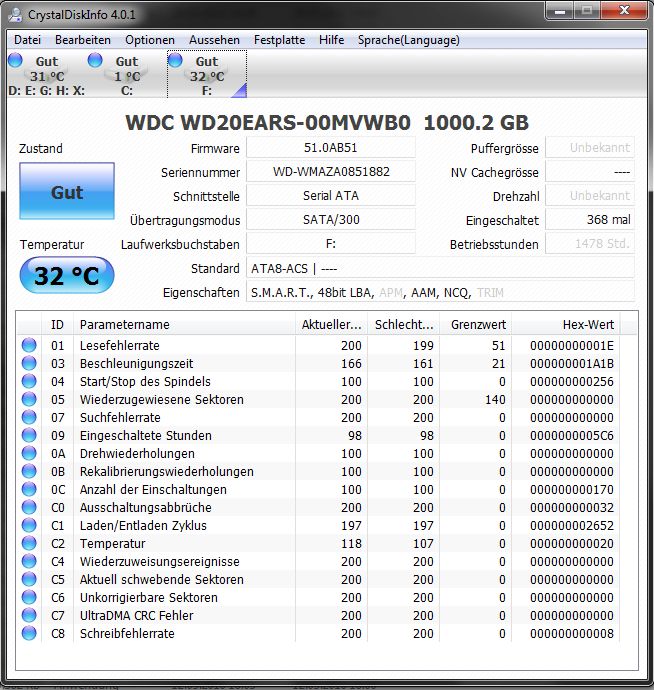Click status orb for Ausschaltungsabbrüche row
The width and height of the screenshot is (654, 690).
[x=29, y=507]
